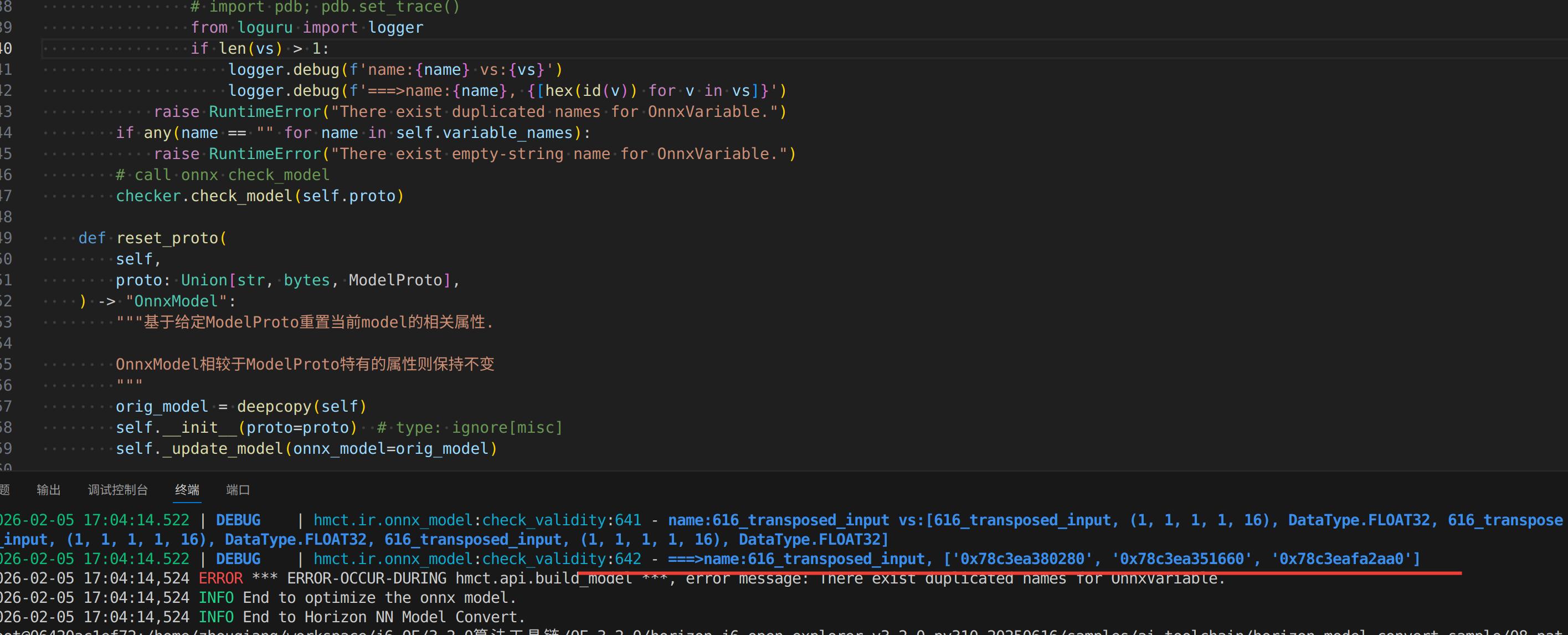The height and width of the screenshot is (635, 1568).
Task: Click the '# call onnx check_model' comment
Action: pyautogui.click(x=223, y=175)
